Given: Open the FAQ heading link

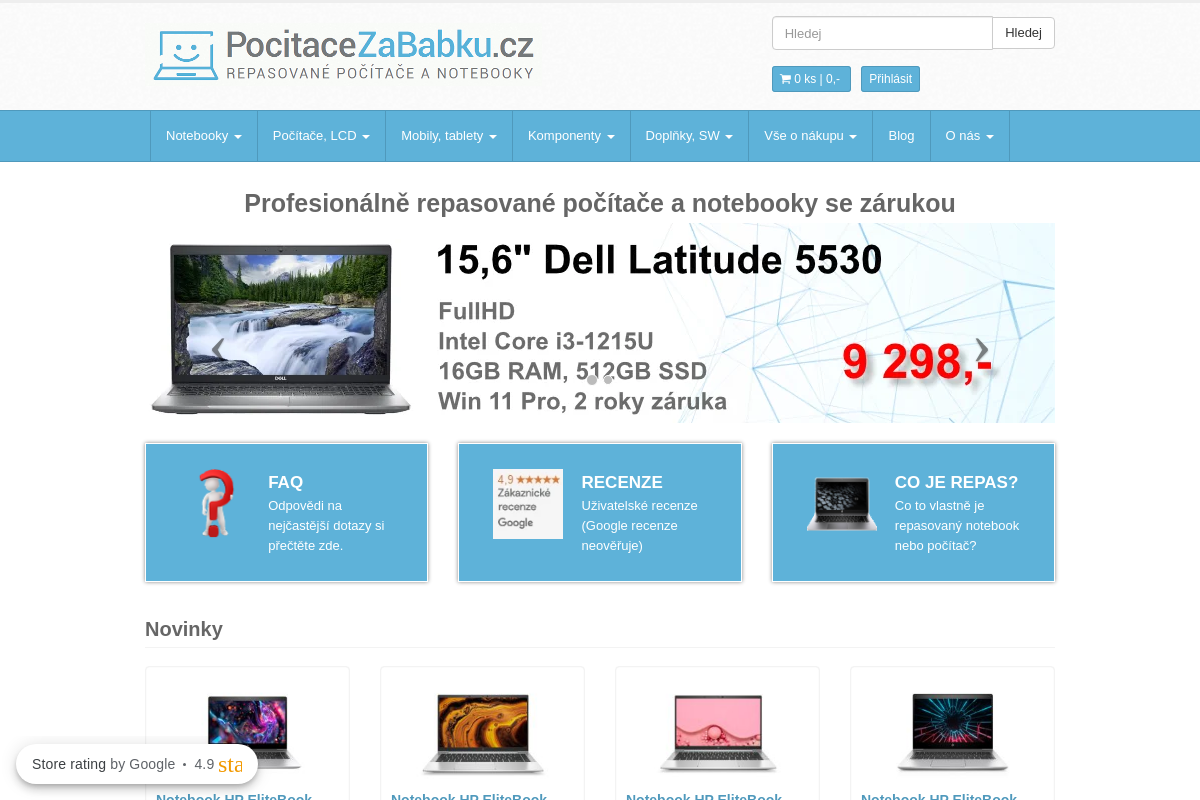Looking at the screenshot, I should 286,482.
